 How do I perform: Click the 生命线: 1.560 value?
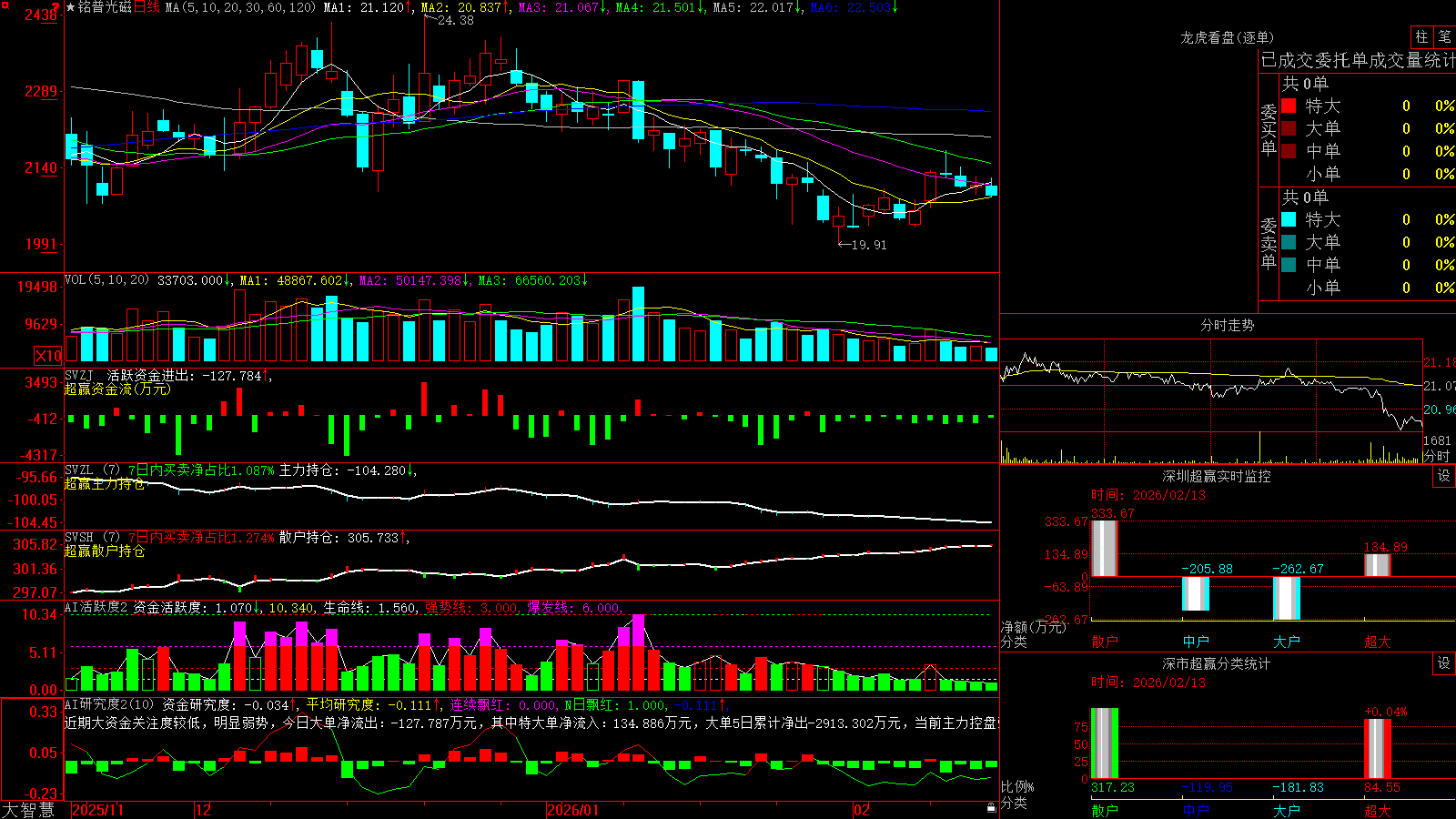tap(370, 608)
